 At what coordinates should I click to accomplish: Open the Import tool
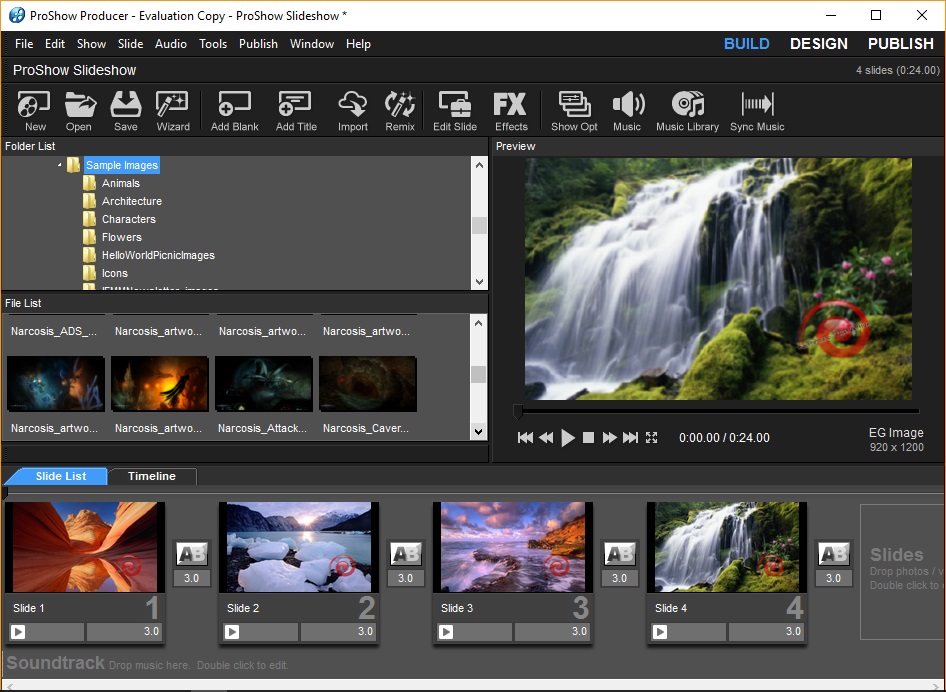point(352,110)
